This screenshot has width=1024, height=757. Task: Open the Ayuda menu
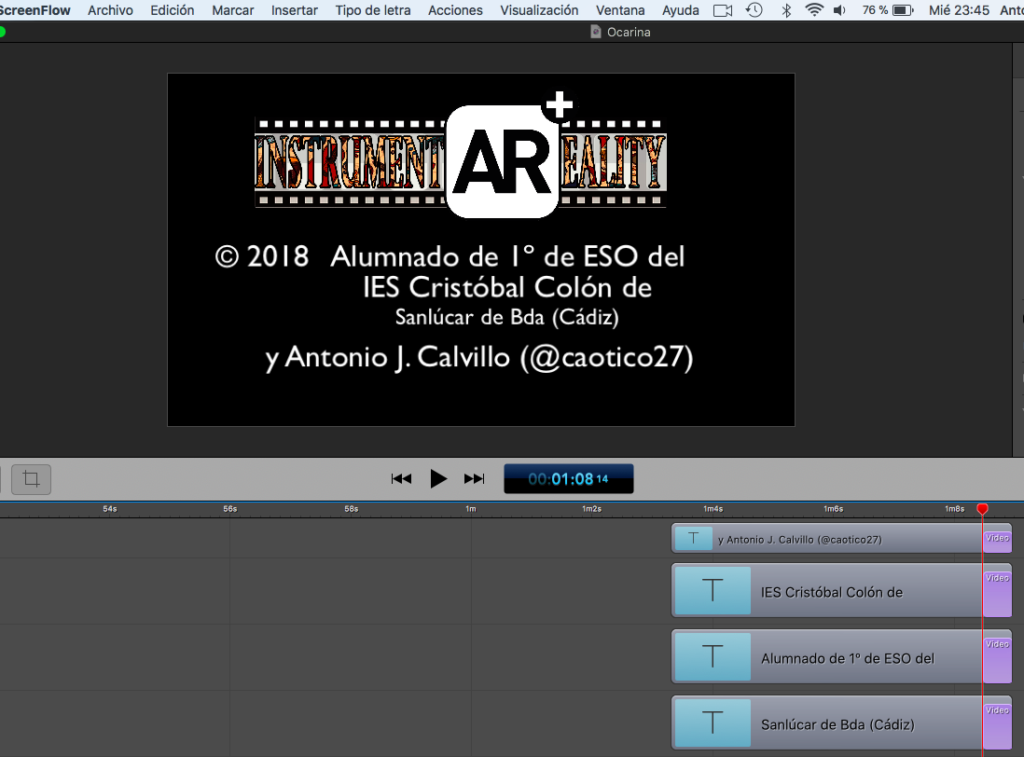pos(680,10)
